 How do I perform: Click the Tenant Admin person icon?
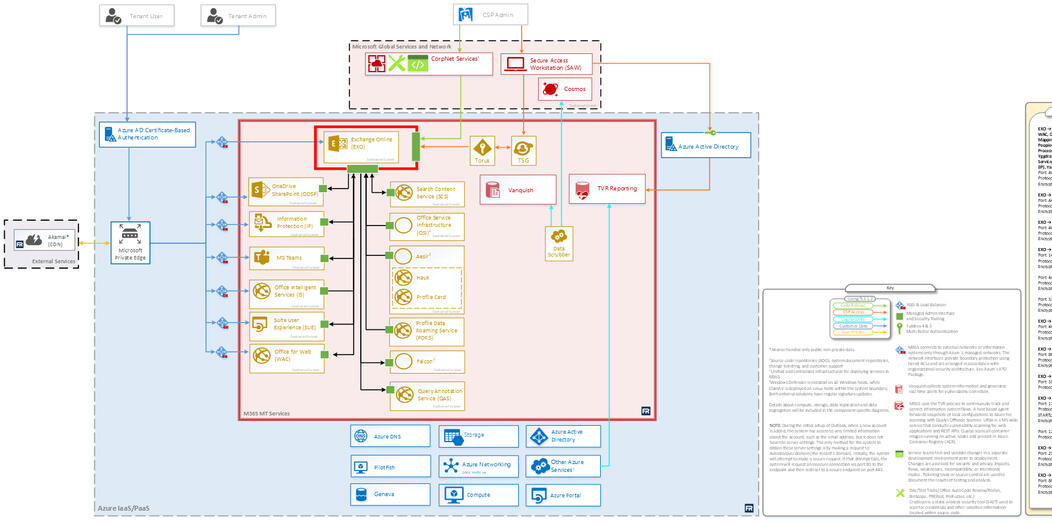215,15
